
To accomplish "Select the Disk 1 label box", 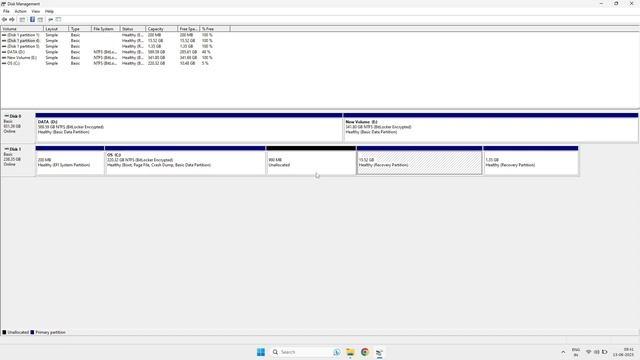I will (18, 161).
